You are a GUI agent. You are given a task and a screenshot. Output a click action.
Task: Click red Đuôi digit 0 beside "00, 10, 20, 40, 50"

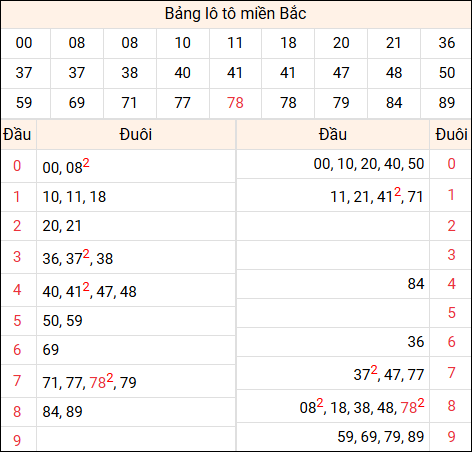(451, 164)
